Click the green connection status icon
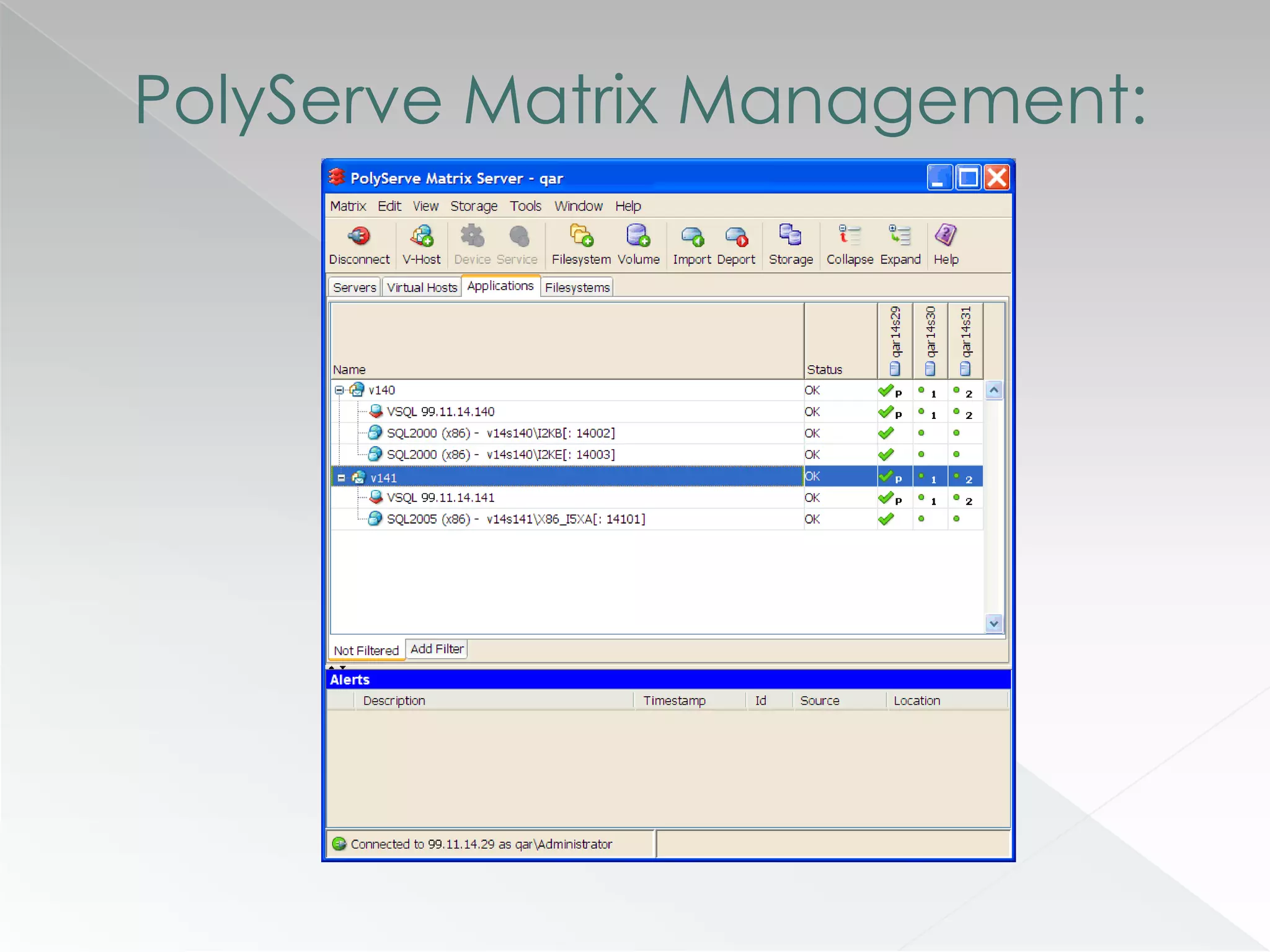This screenshot has width=1270, height=952. tap(339, 844)
